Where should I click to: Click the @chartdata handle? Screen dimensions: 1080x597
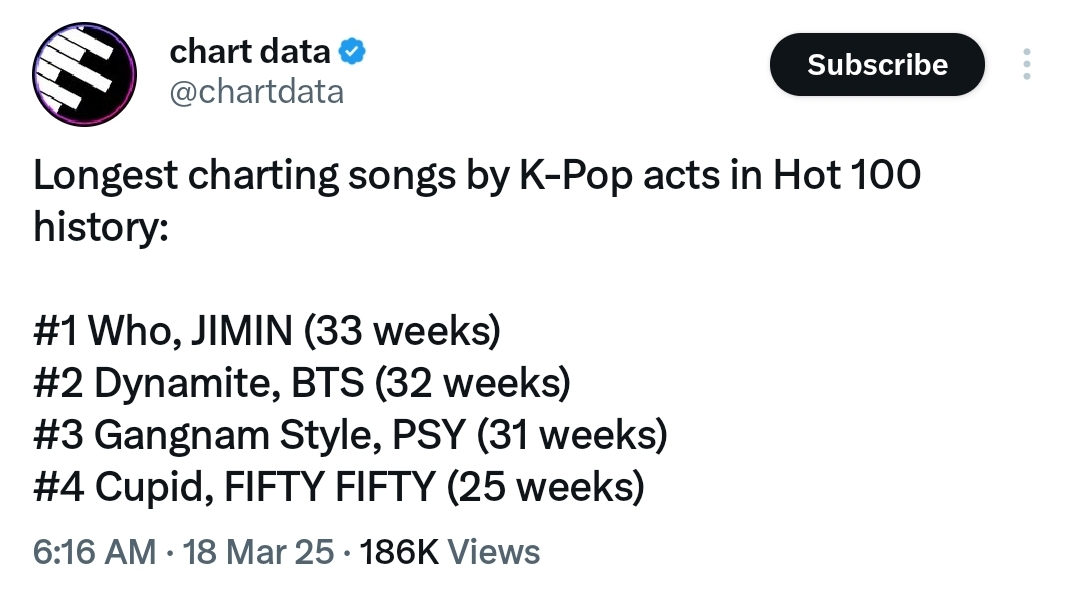(256, 92)
